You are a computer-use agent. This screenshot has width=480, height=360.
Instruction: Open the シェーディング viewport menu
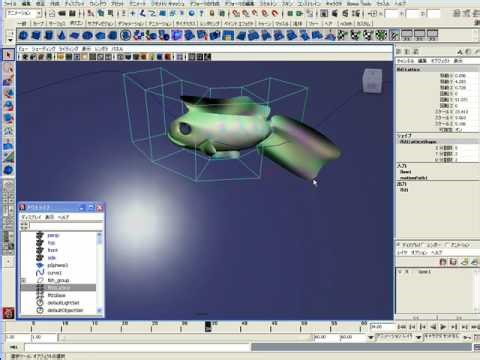(43, 49)
